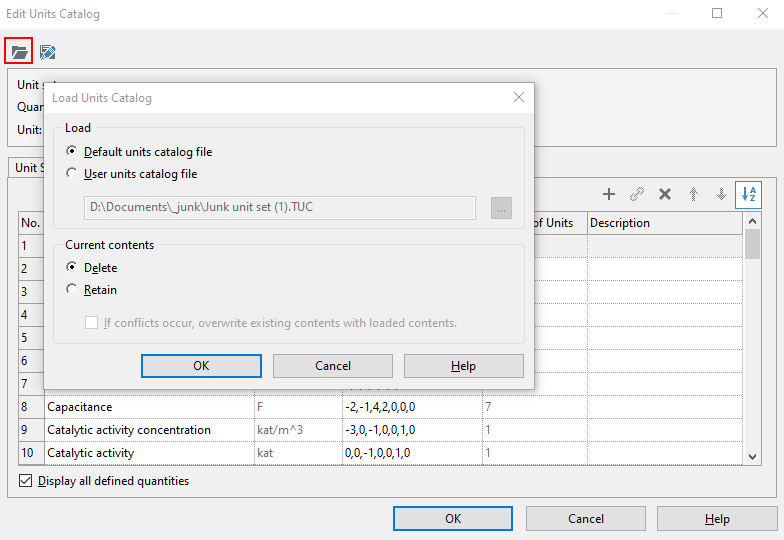Select Default units catalog file option
Screen dimensions: 784x540
coord(71,152)
